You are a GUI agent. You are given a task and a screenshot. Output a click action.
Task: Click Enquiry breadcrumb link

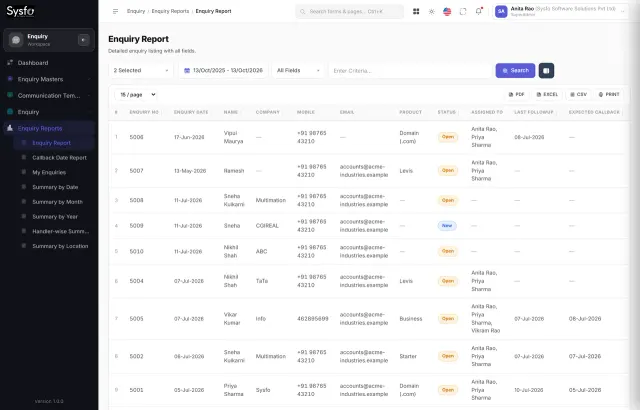(x=136, y=11)
